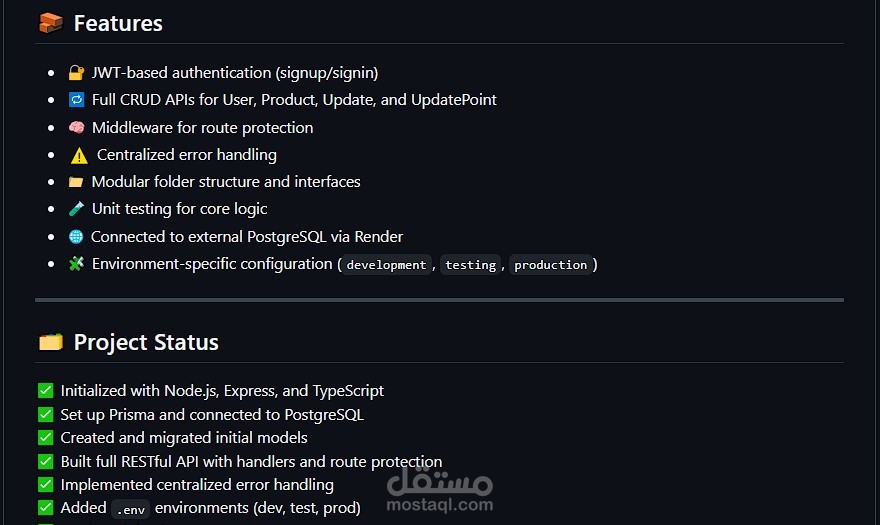Click the puzzle piece emoji beside Environment-specific configuration
Screen dimensions: 880x525
(76, 263)
